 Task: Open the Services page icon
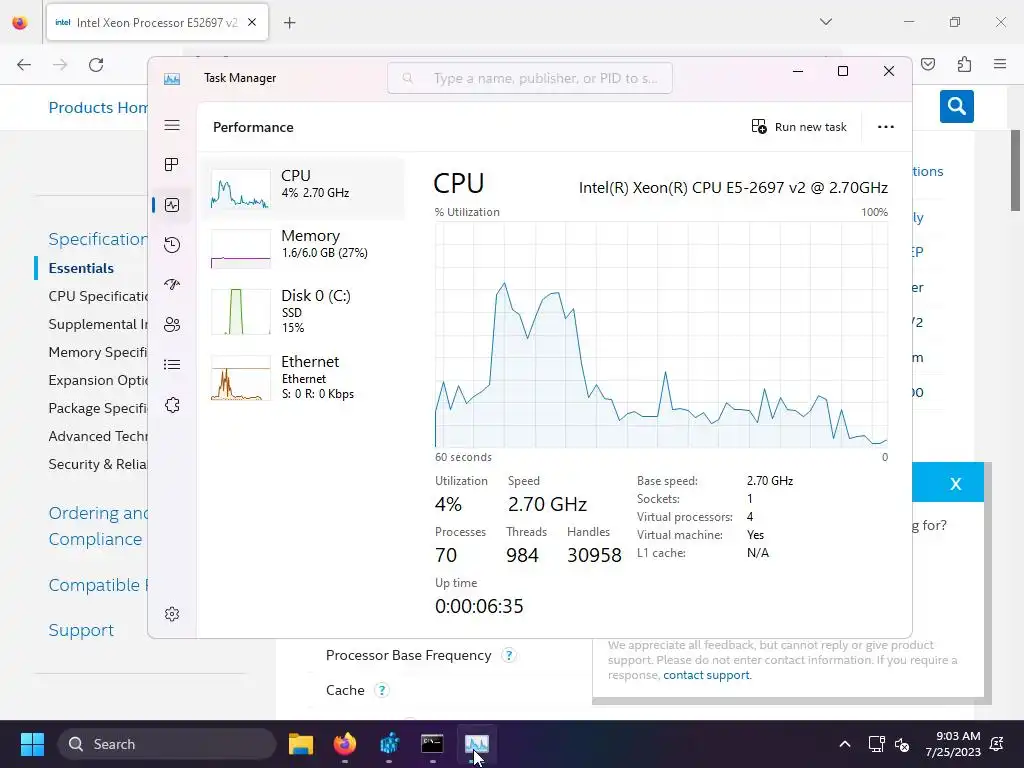172,405
